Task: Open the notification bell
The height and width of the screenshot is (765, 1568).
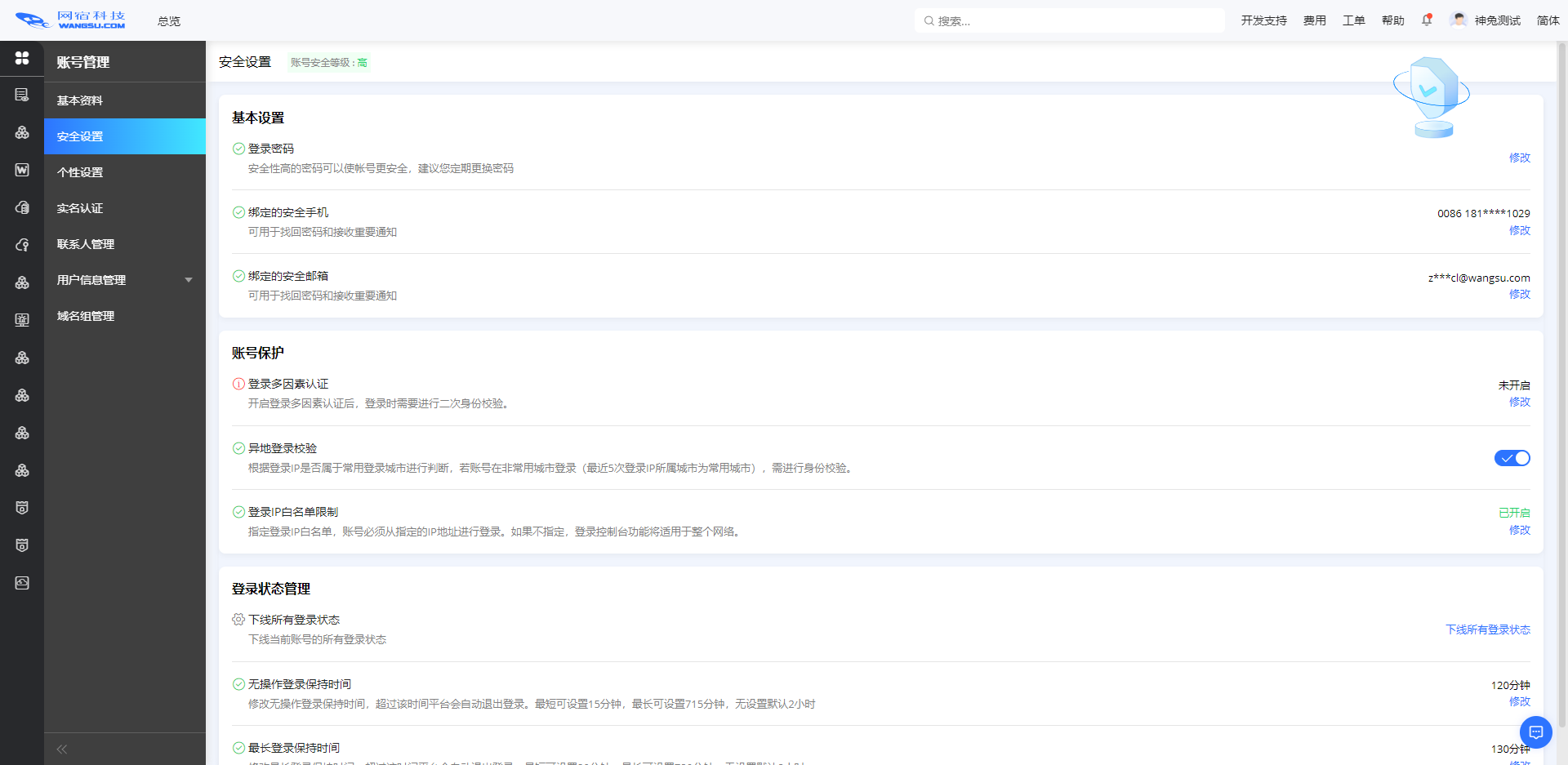Action: [1427, 20]
